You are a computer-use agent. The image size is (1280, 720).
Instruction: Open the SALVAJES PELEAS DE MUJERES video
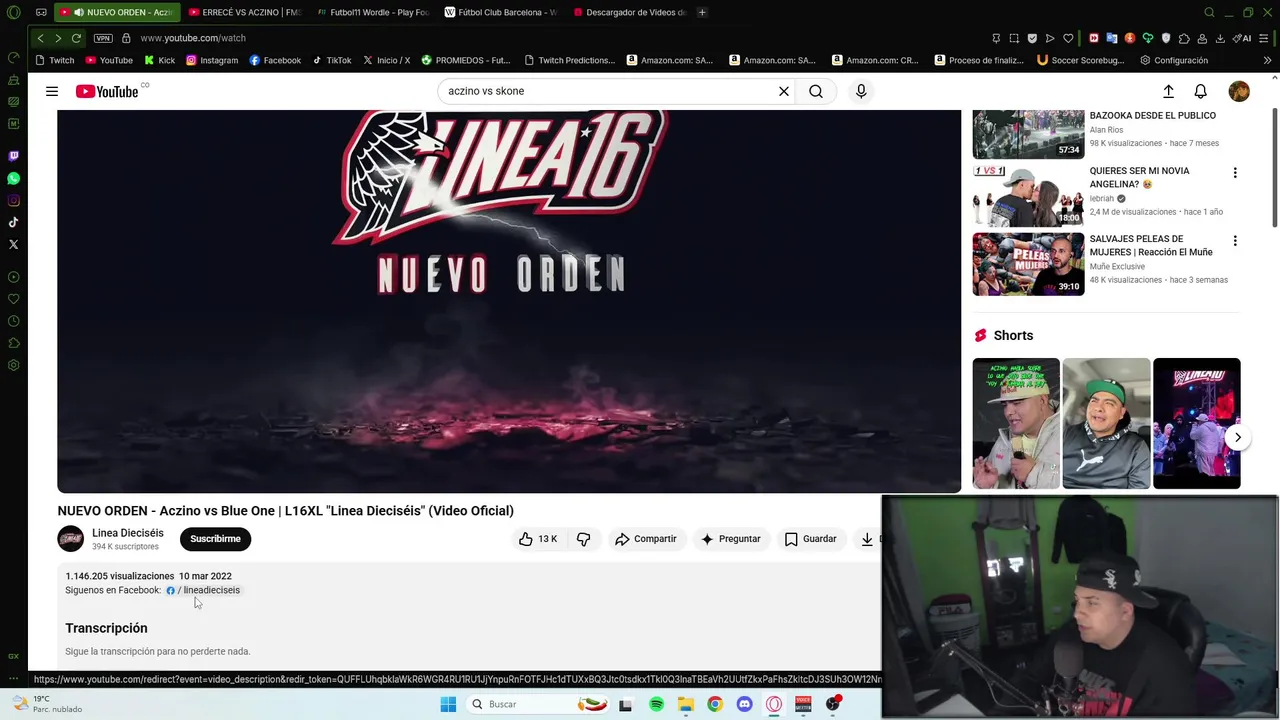pos(1028,264)
